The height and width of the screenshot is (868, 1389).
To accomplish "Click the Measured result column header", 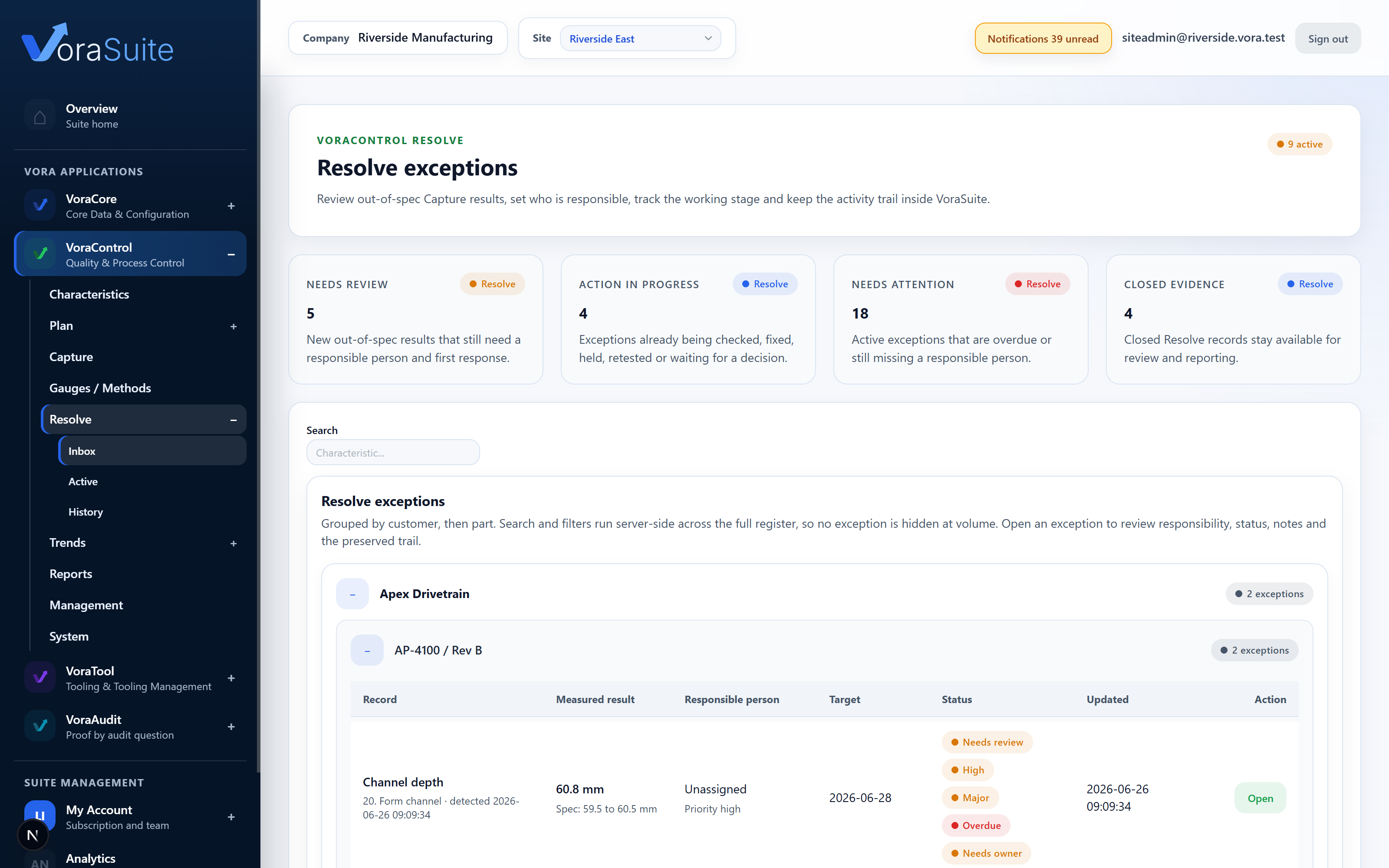I will coord(595,699).
